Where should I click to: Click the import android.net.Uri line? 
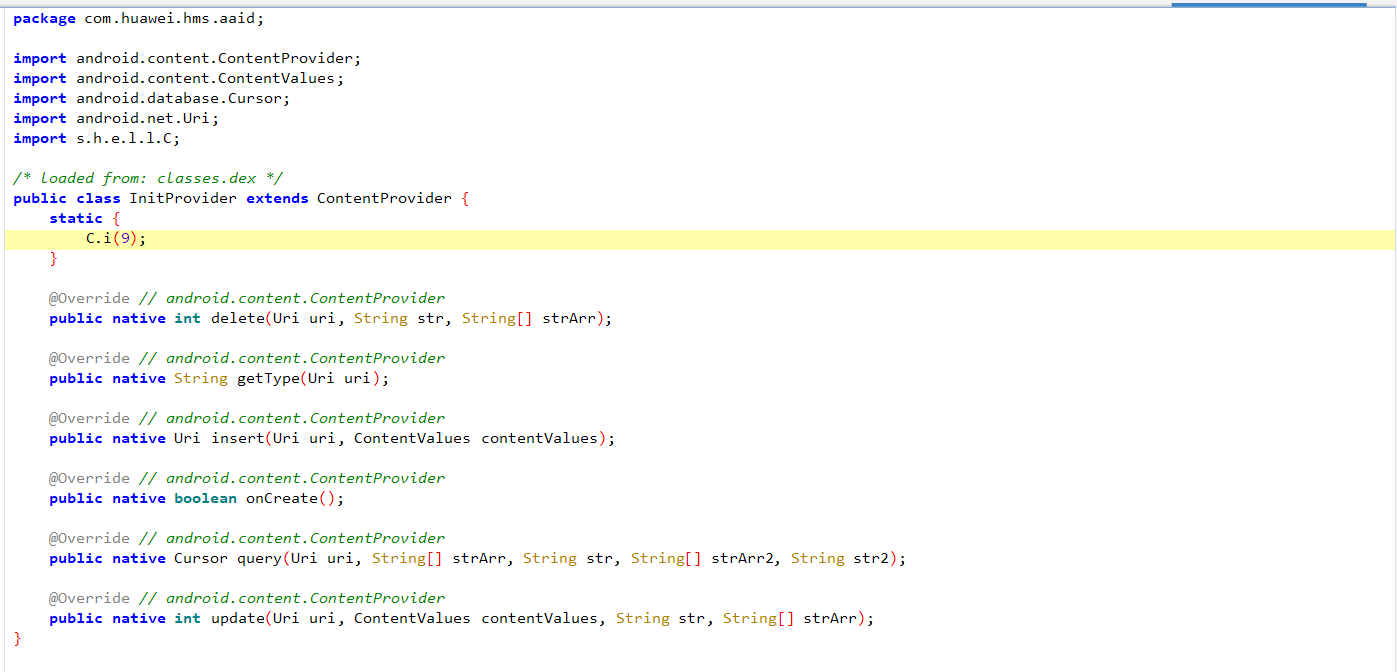[116, 118]
